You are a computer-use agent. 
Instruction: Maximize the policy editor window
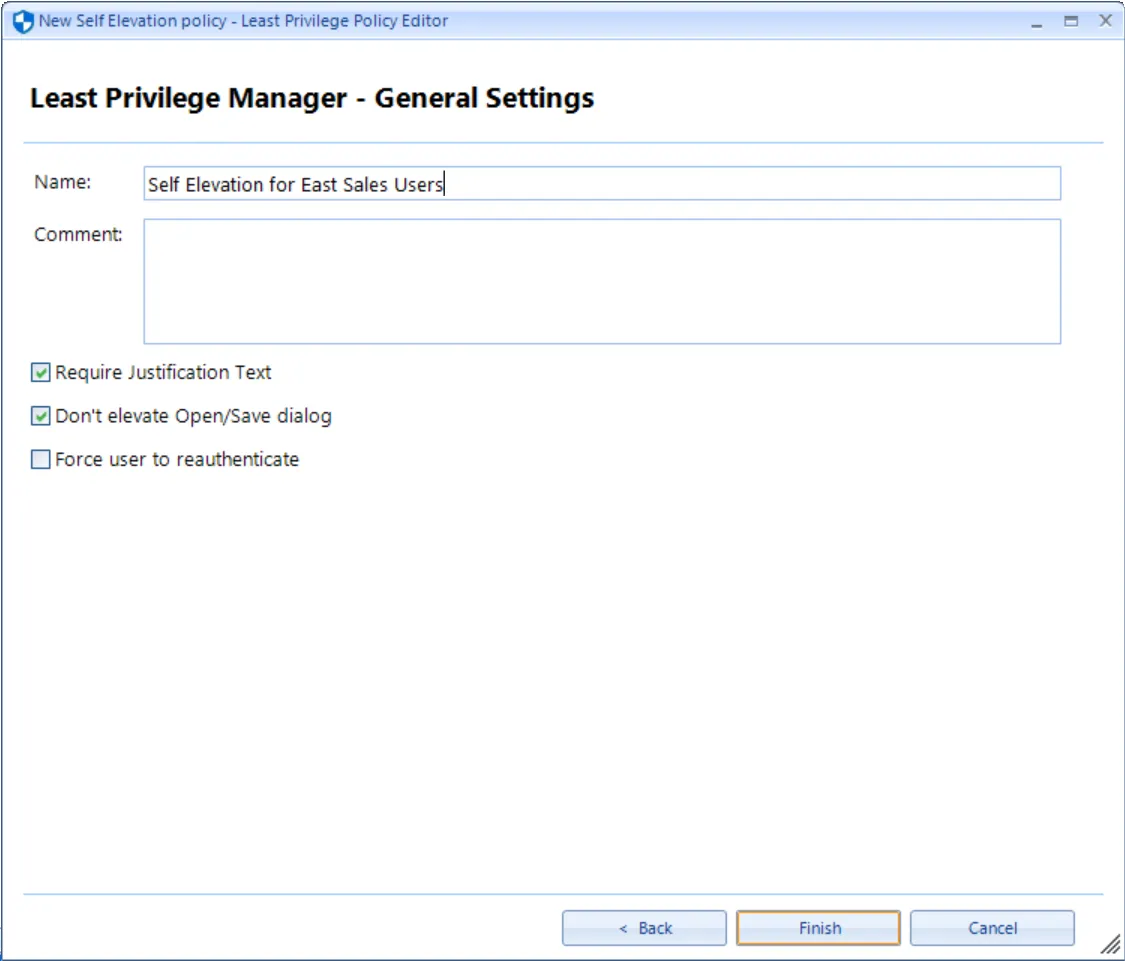coord(1073,20)
